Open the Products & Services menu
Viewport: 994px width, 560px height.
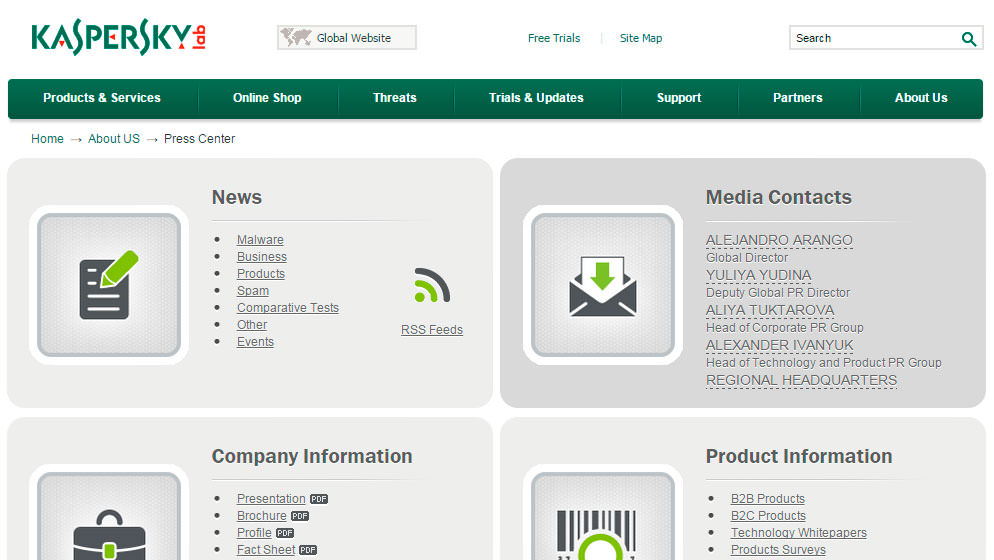click(102, 98)
